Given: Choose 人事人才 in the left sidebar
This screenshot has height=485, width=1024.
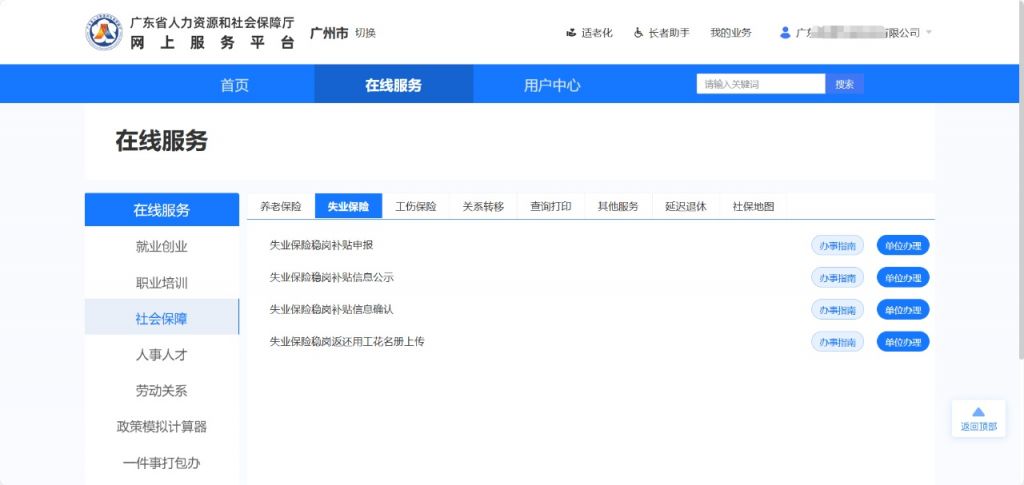Looking at the screenshot, I should [161, 355].
